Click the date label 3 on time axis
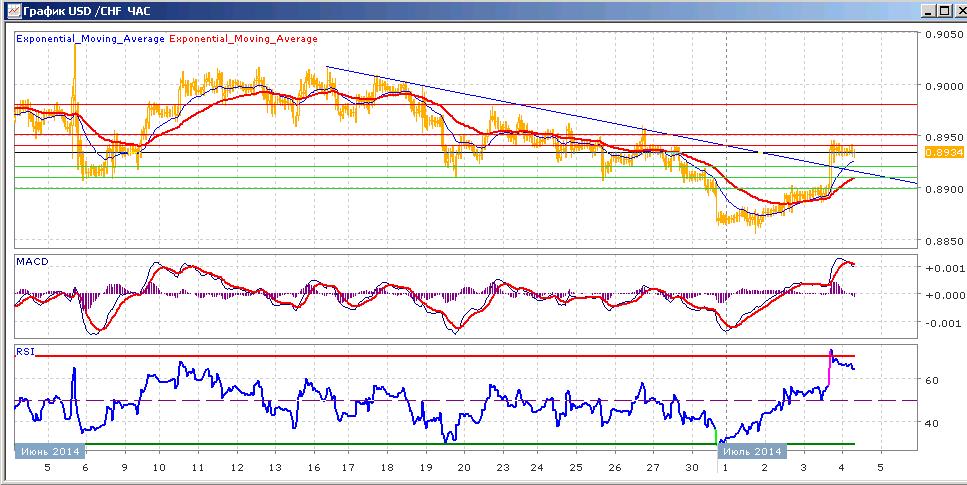967x485 pixels. pos(804,468)
